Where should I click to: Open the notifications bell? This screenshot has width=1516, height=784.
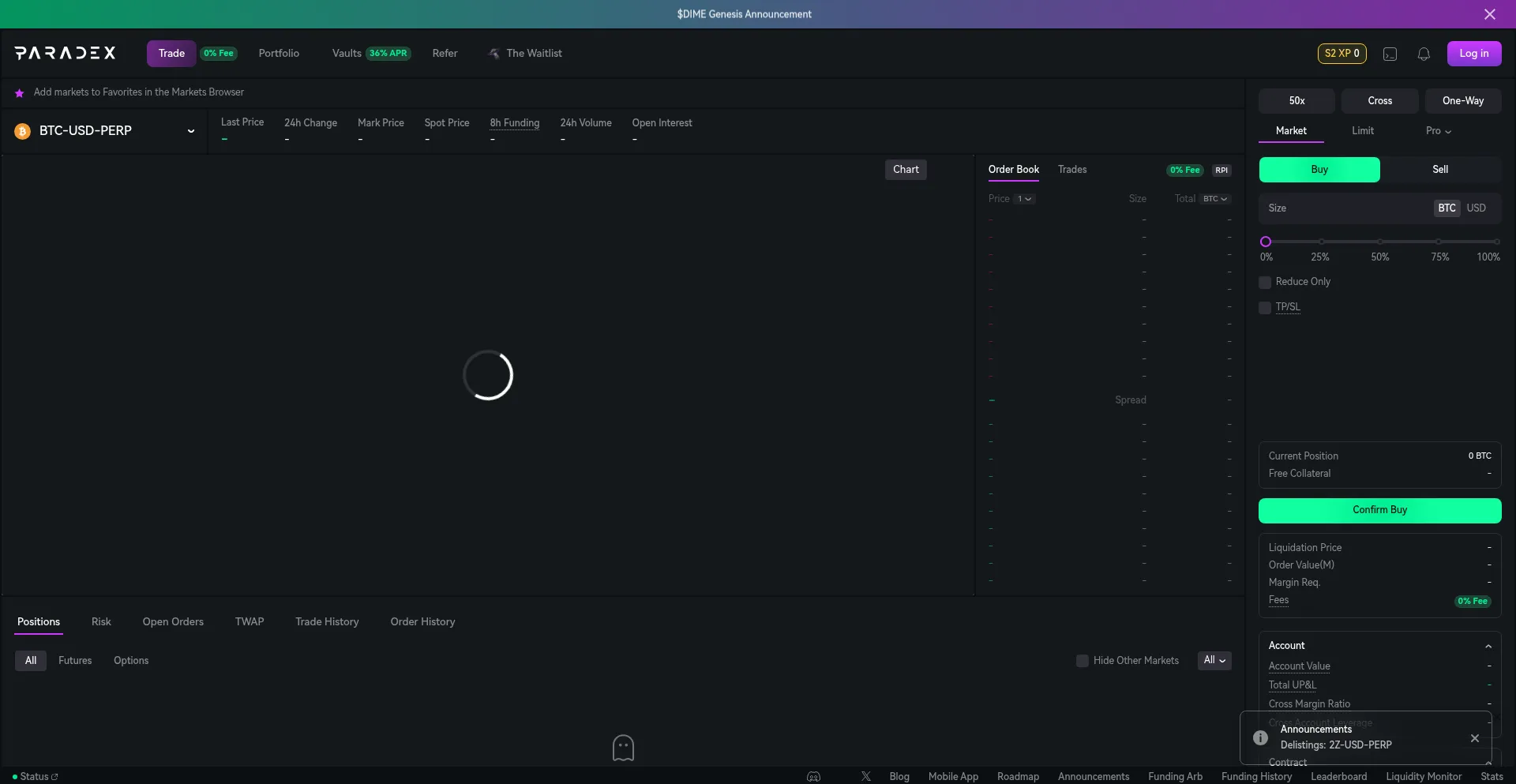tap(1424, 54)
